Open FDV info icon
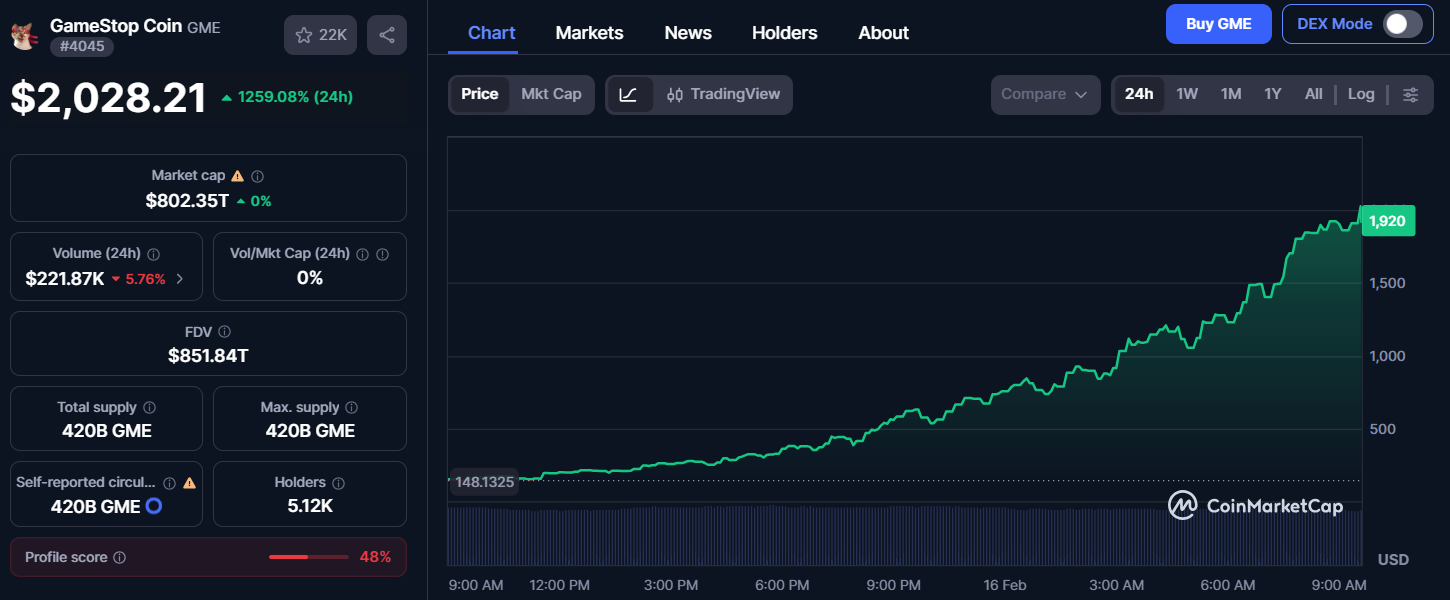 click(x=224, y=332)
